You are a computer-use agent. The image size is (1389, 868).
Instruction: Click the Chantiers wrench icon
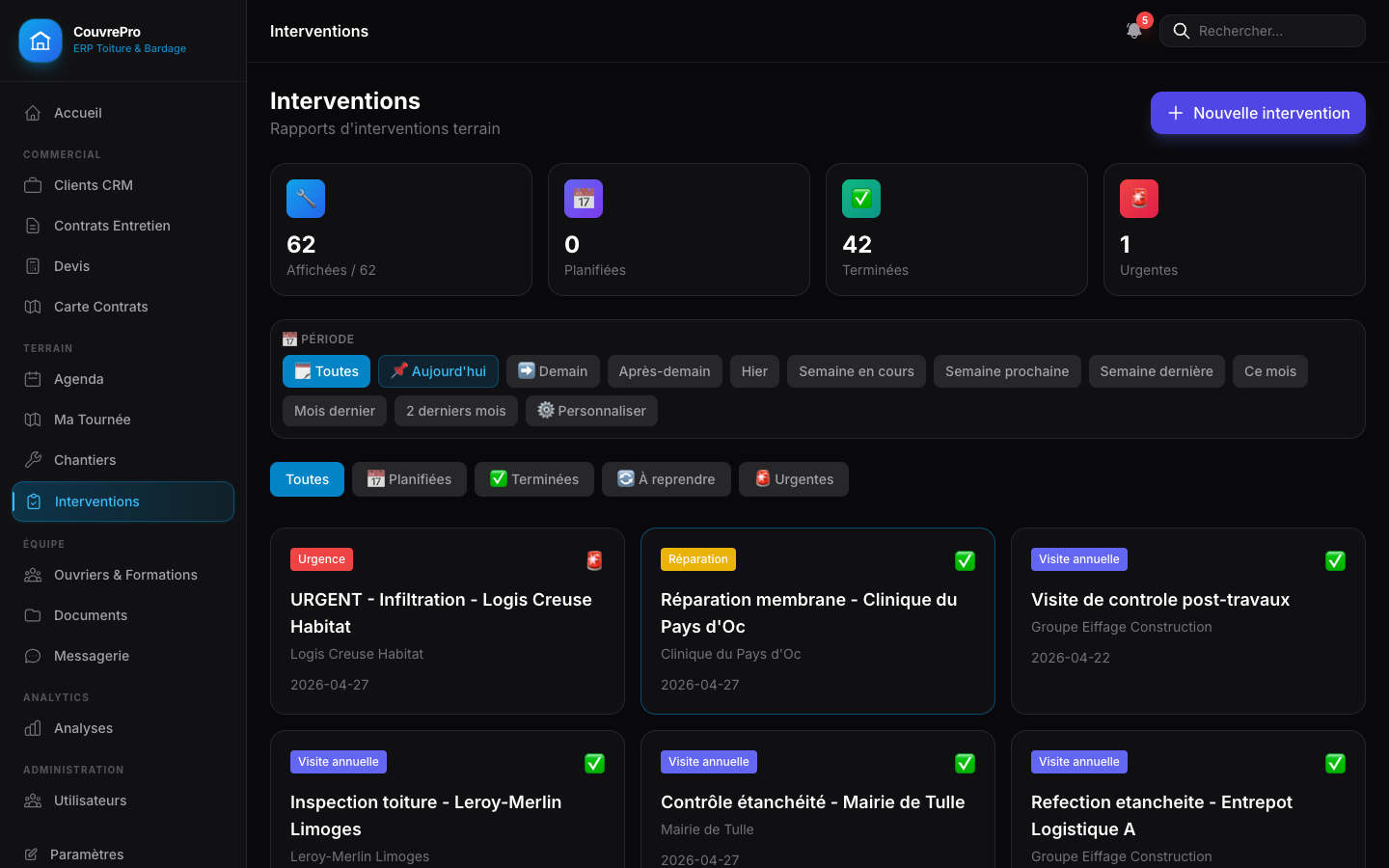[x=33, y=460]
